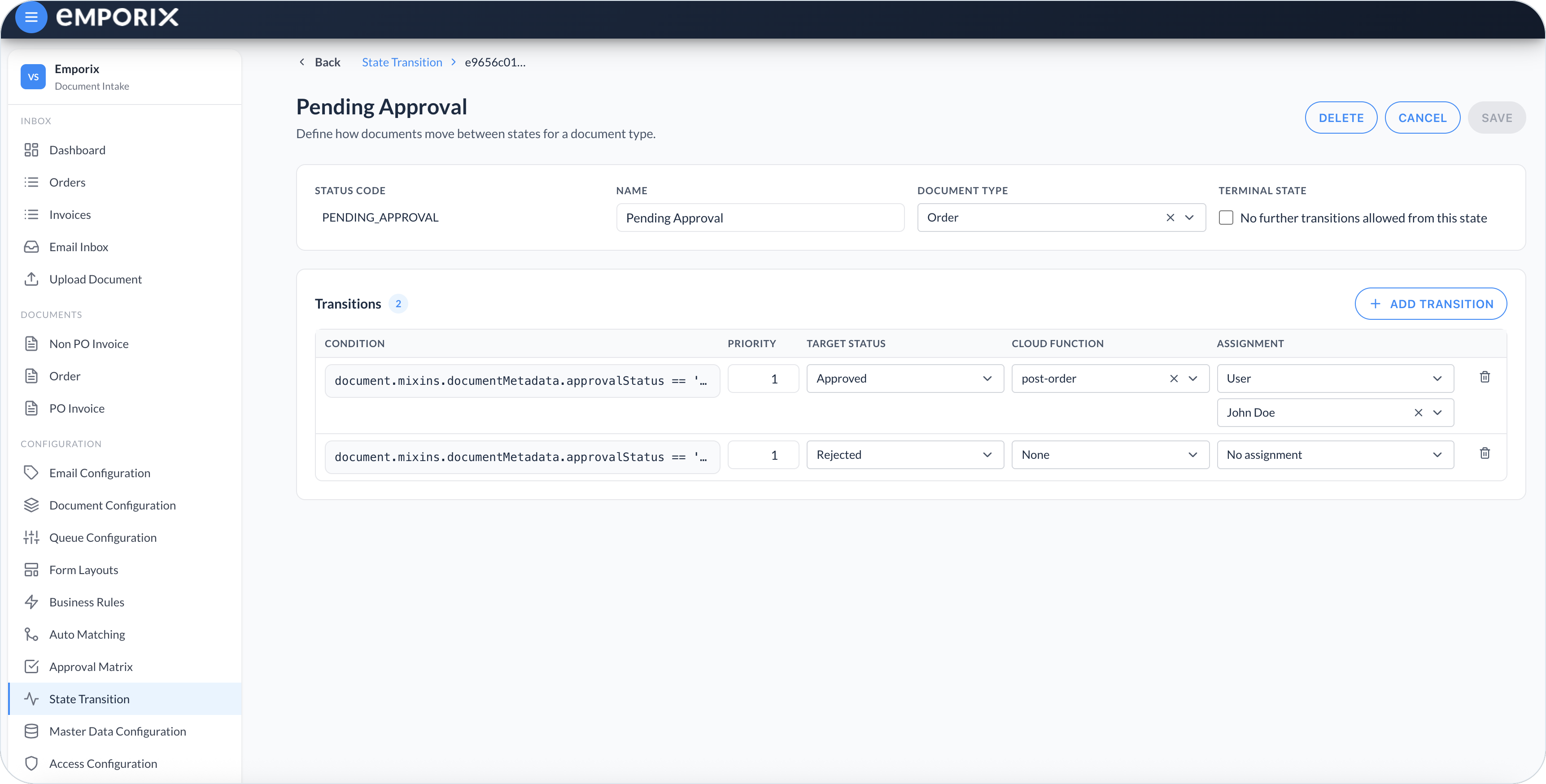
Task: Open Dashboard in the sidebar
Action: tap(125, 150)
